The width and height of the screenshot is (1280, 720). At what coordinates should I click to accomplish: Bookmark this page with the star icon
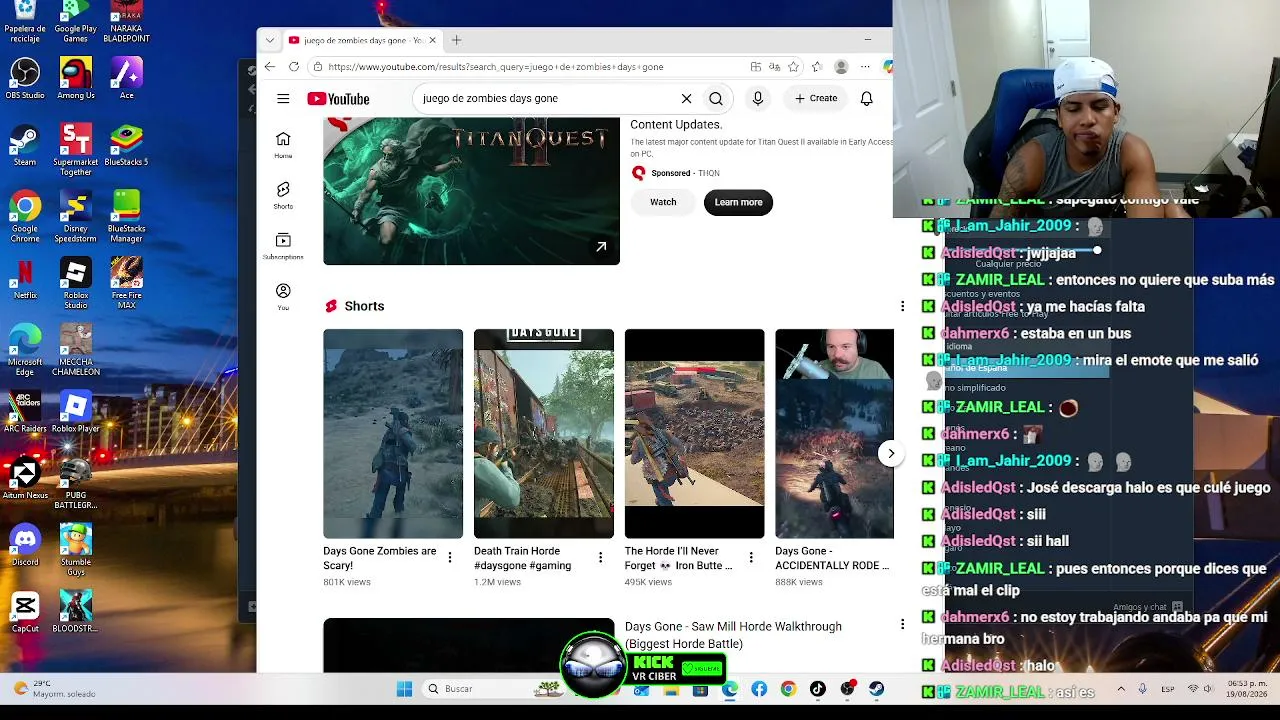pyautogui.click(x=793, y=67)
